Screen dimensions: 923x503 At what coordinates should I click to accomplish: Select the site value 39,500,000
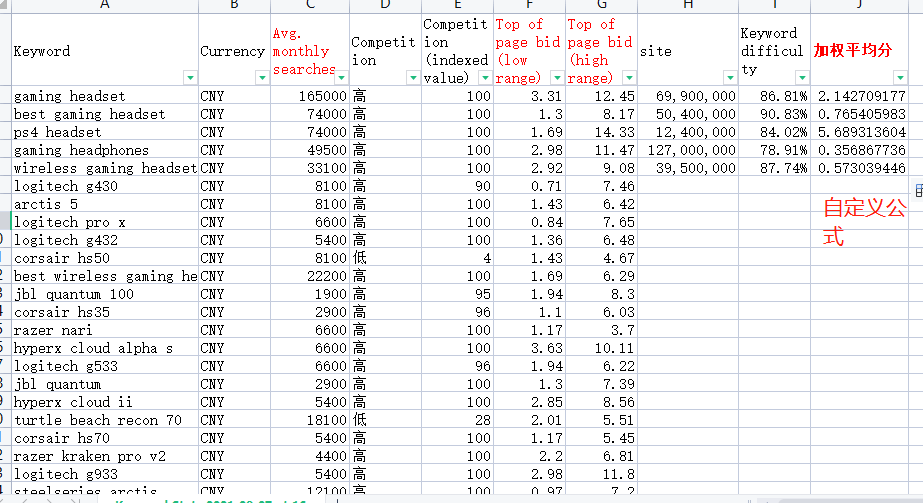[688, 168]
